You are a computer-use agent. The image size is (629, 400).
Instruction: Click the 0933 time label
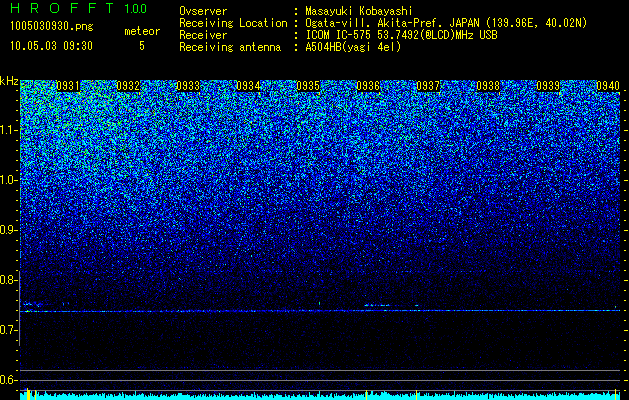[x=188, y=86]
